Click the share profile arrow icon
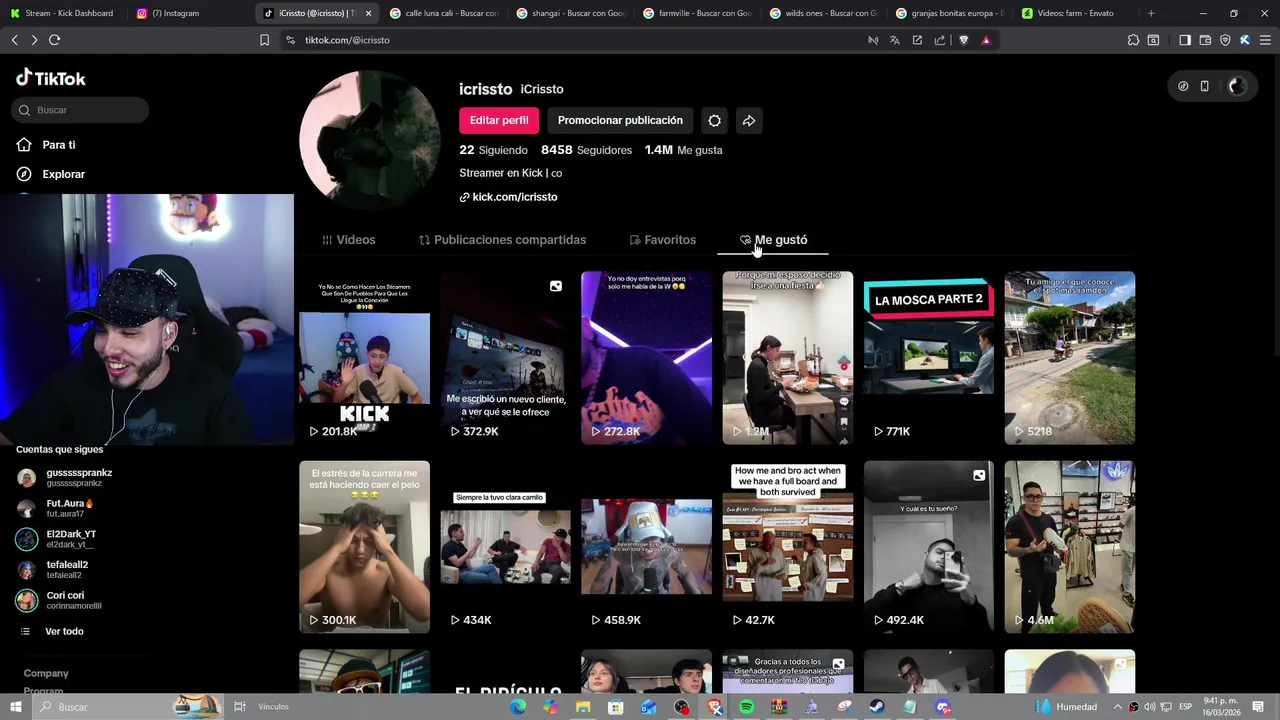This screenshot has width=1280, height=720. [749, 120]
